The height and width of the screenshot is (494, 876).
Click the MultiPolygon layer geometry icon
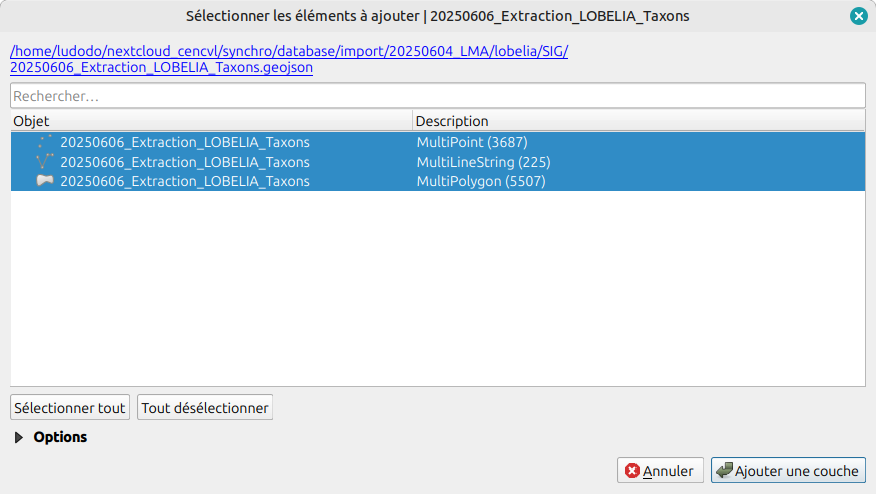45,181
